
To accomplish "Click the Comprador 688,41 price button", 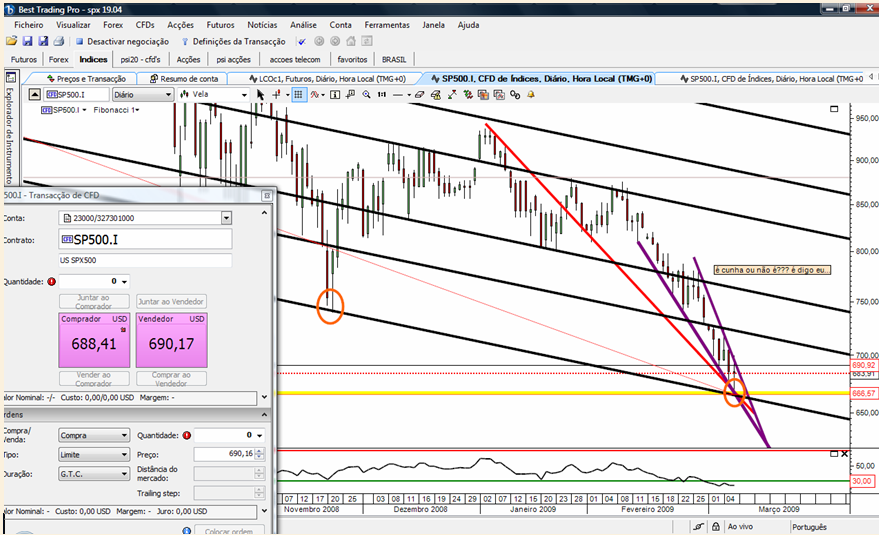I will tap(94, 340).
